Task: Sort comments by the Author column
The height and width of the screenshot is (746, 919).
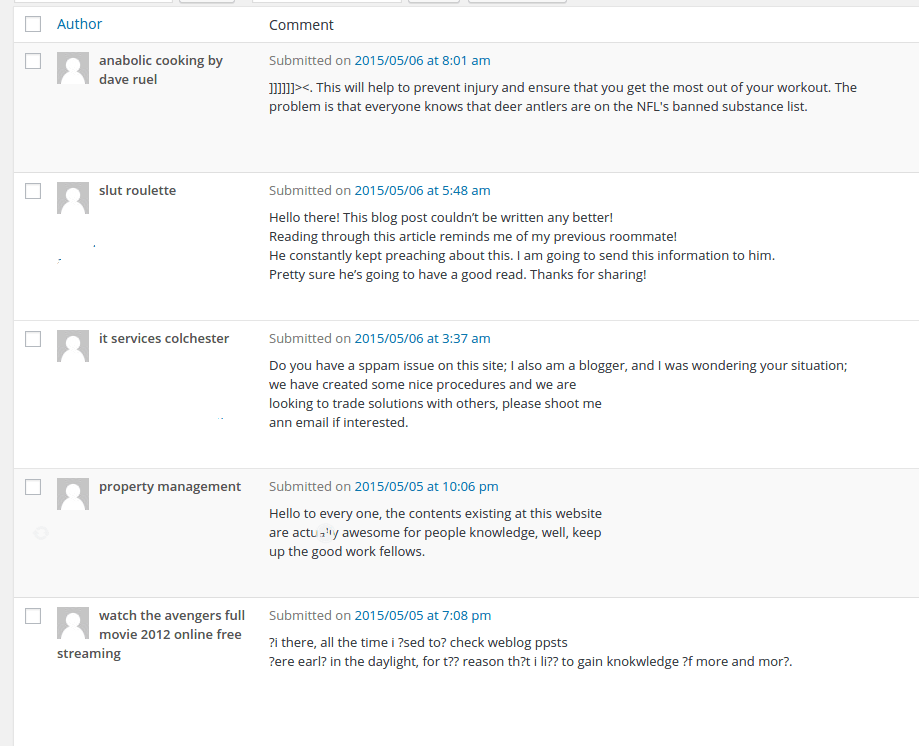Action: 79,24
